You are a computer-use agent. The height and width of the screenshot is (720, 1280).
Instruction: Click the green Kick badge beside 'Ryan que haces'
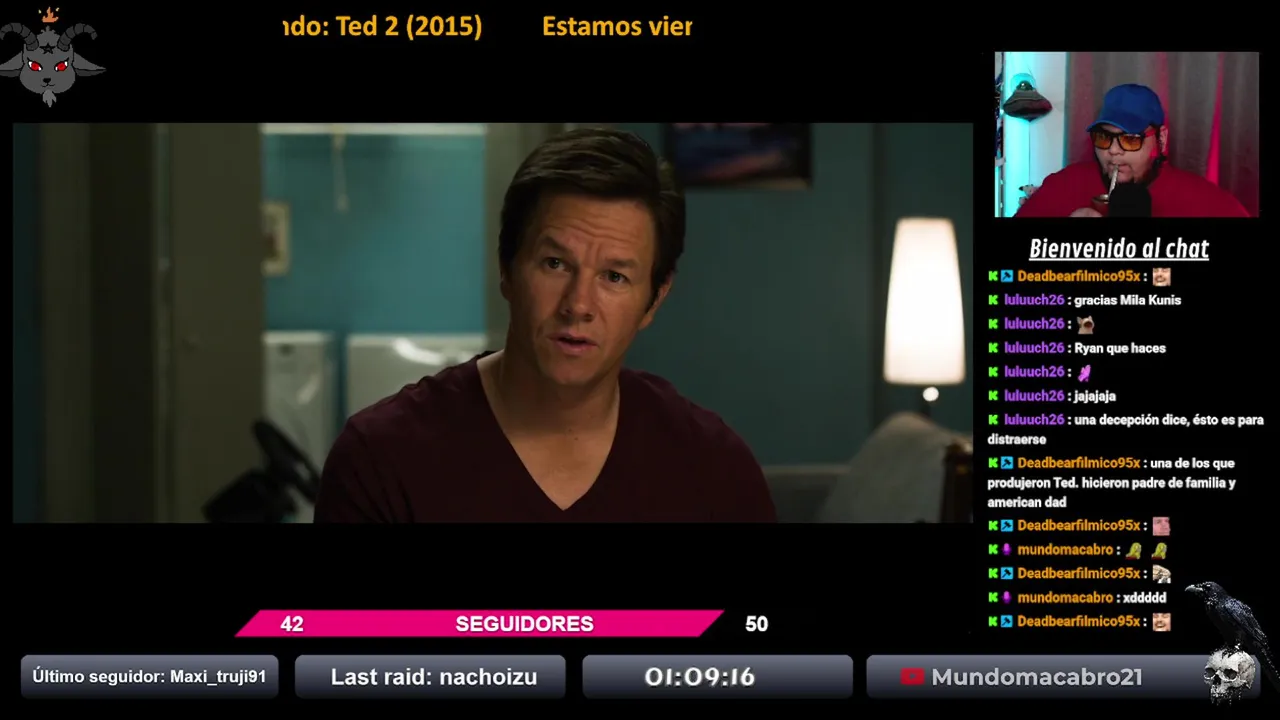pos(993,348)
